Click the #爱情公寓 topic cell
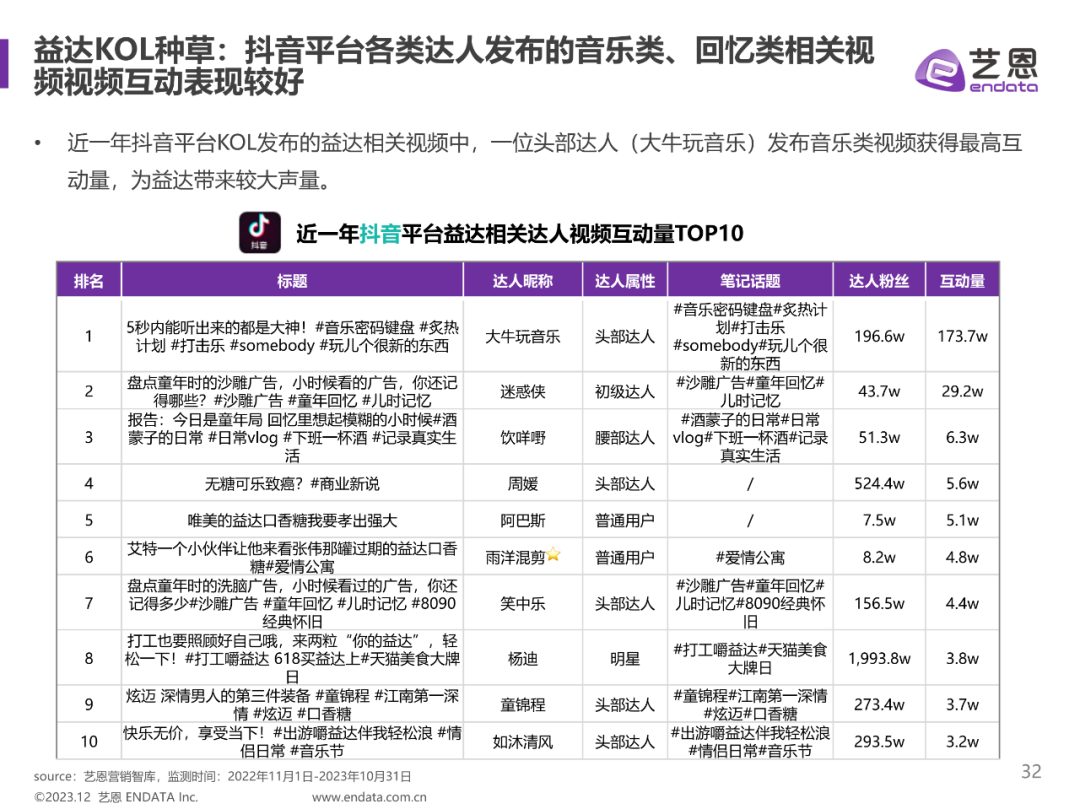1080x809 pixels. 750,557
